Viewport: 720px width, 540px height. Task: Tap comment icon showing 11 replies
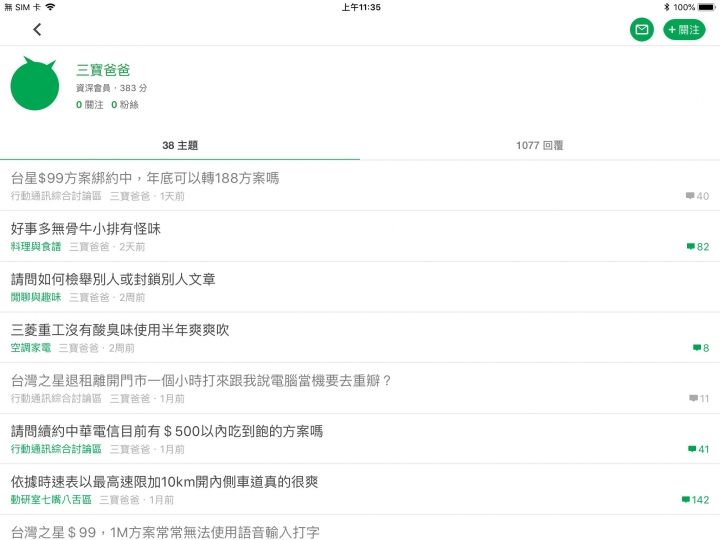(699, 399)
